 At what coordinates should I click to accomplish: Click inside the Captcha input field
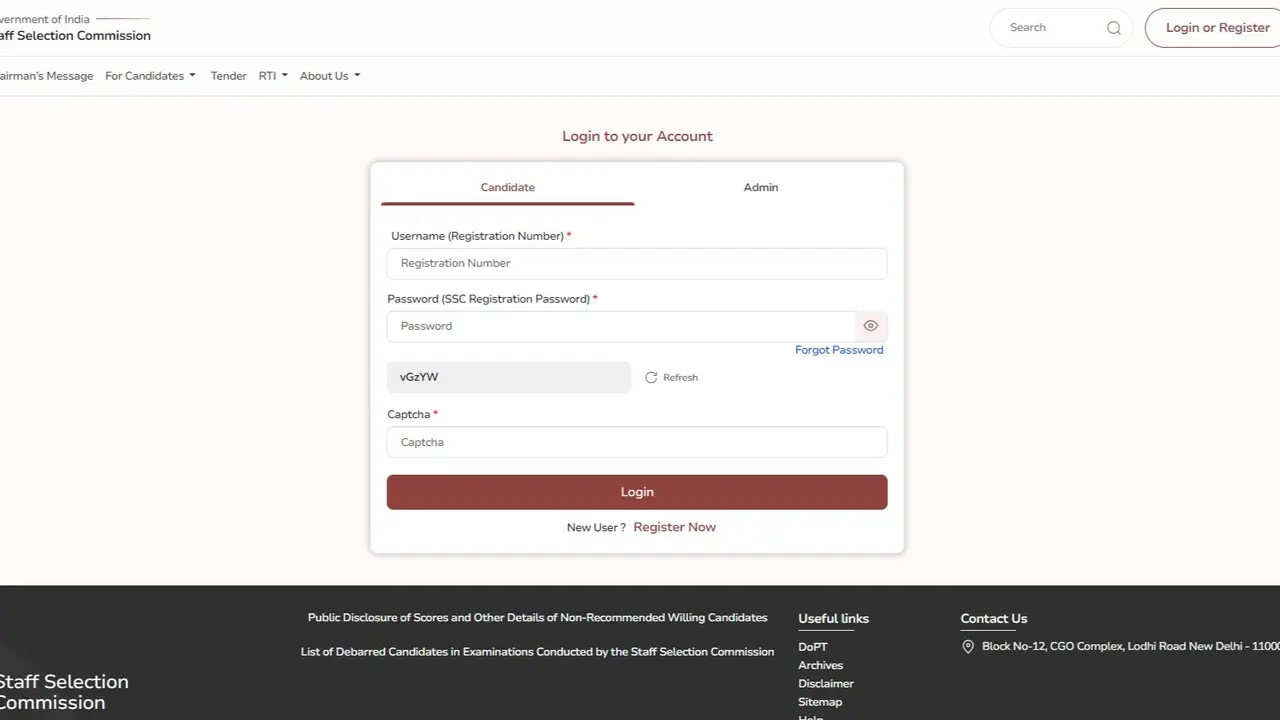pos(637,442)
